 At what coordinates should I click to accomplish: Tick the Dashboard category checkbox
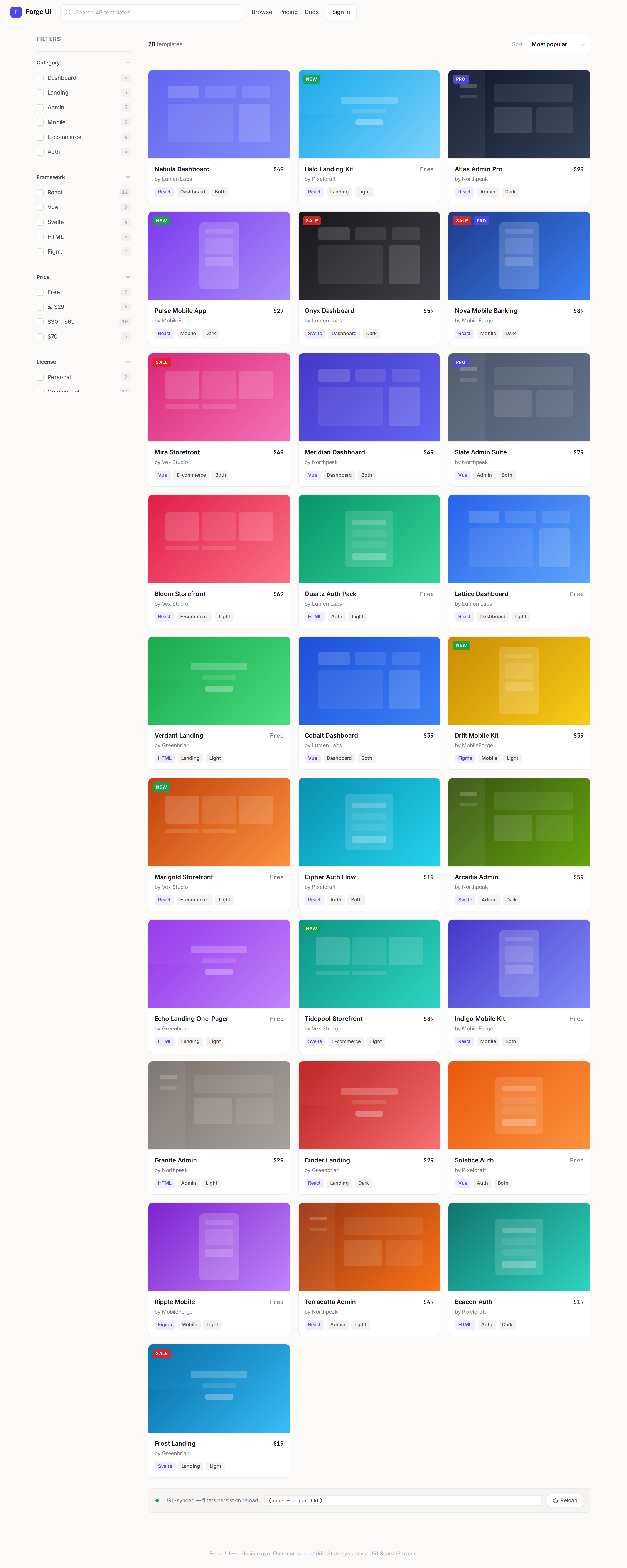[40, 78]
